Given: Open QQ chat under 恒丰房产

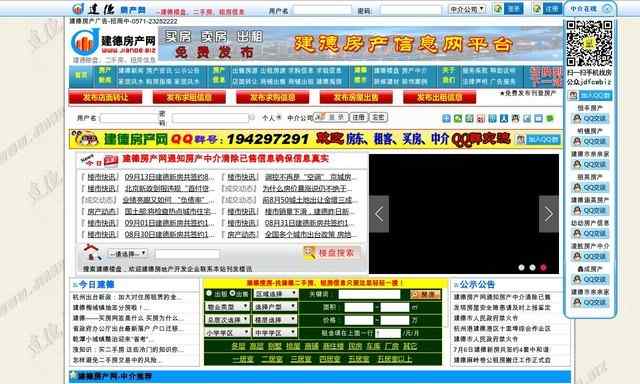Looking at the screenshot, I should tap(590, 118).
